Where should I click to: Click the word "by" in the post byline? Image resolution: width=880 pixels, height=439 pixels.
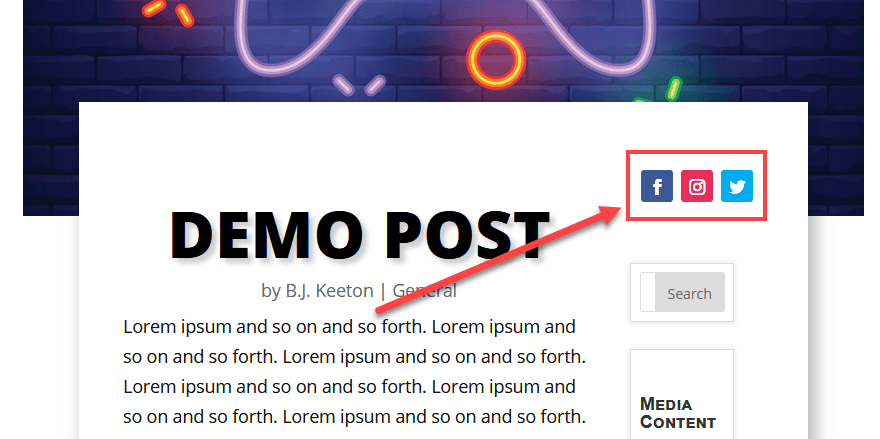click(271, 291)
